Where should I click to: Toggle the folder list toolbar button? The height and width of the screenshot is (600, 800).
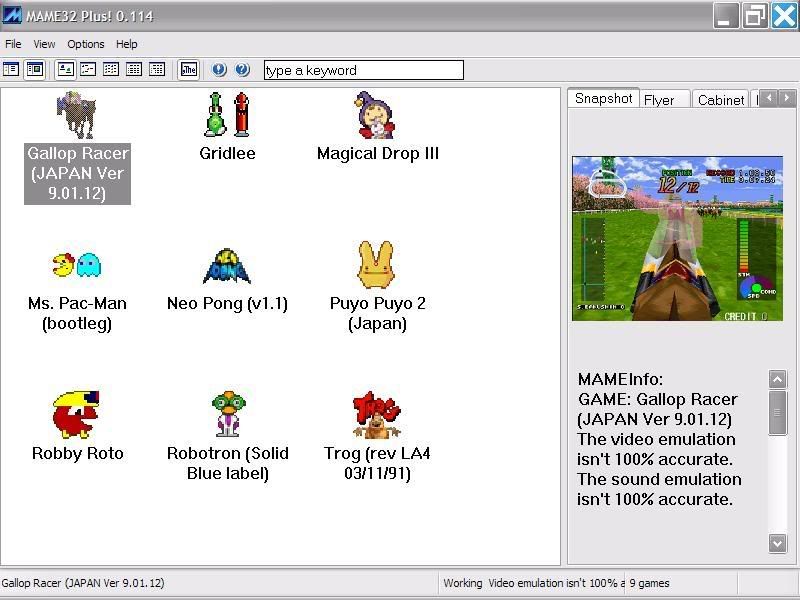[11, 69]
